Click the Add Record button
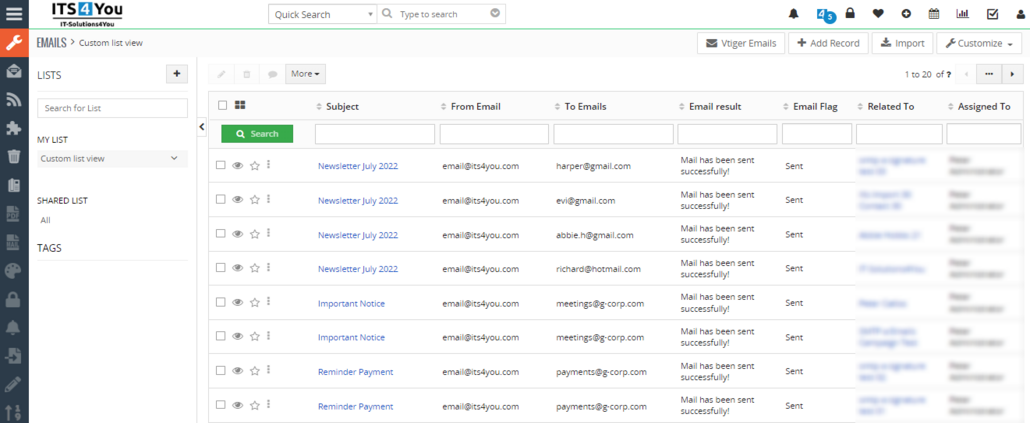The width and height of the screenshot is (1030, 423). 828,43
